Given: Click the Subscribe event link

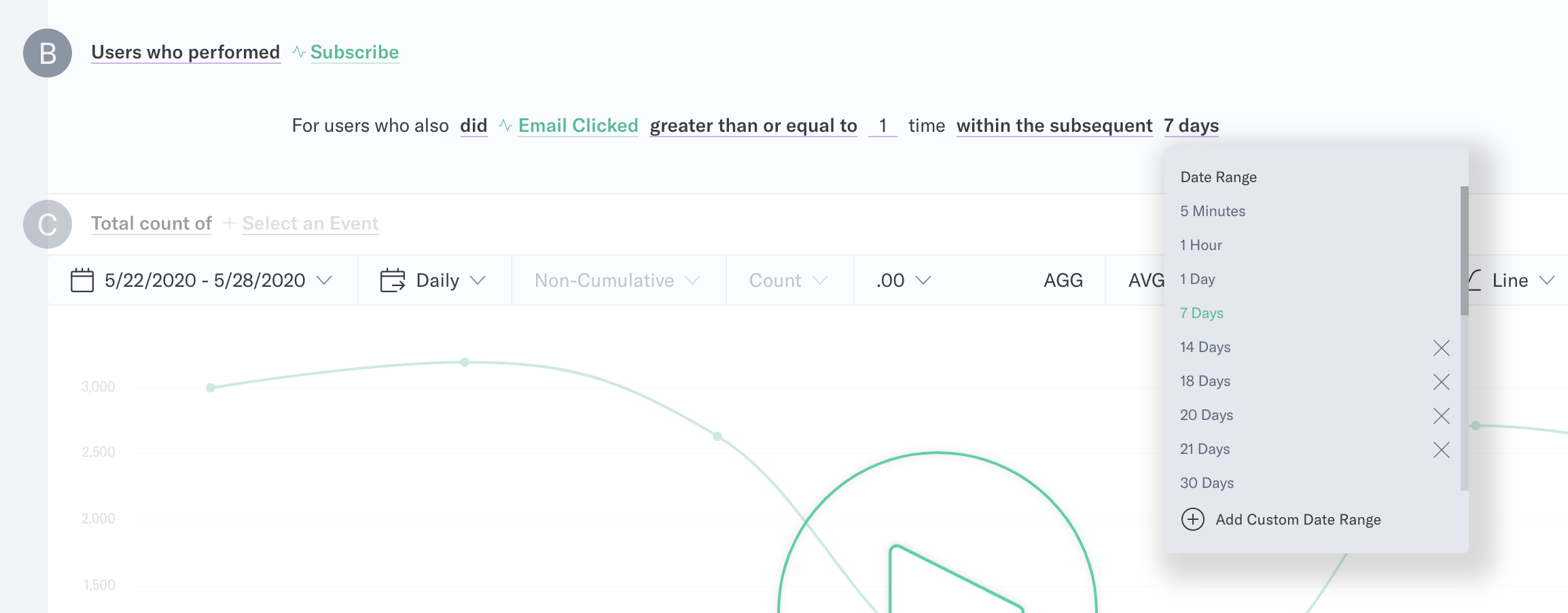Looking at the screenshot, I should pos(355,52).
